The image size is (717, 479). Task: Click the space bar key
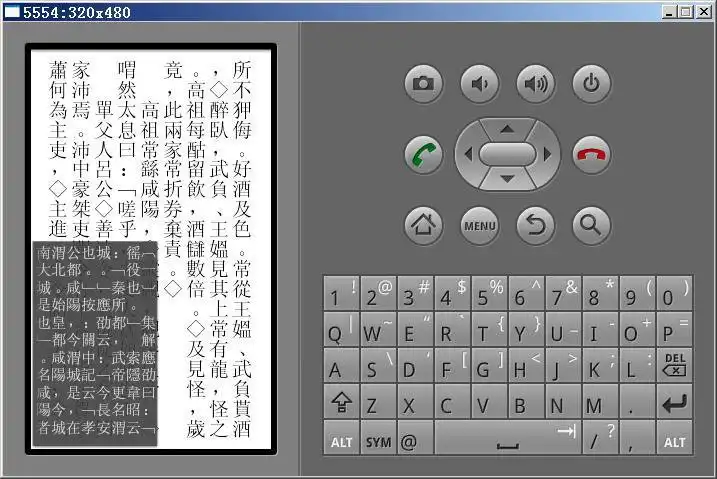coord(508,438)
